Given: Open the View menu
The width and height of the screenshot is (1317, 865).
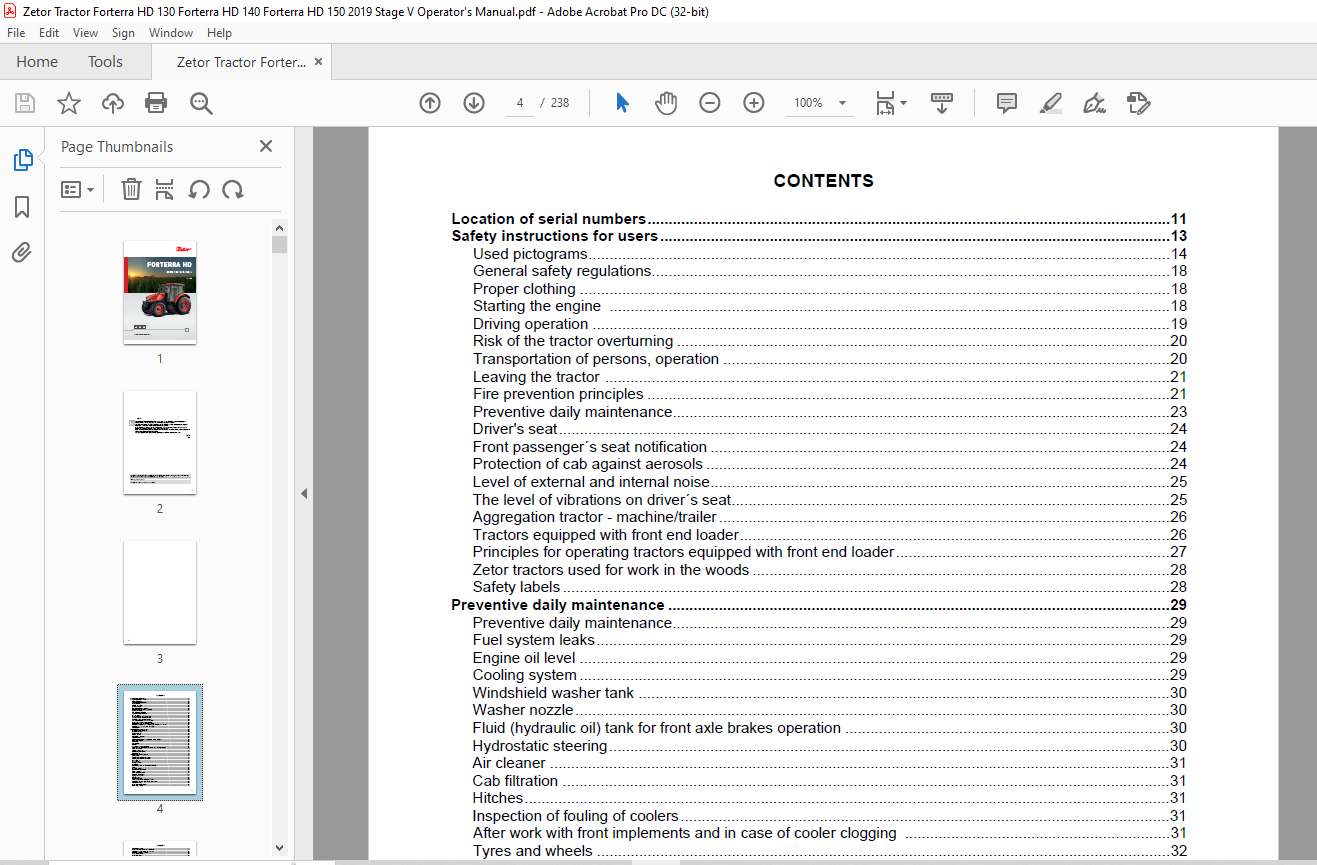Looking at the screenshot, I should click(85, 33).
